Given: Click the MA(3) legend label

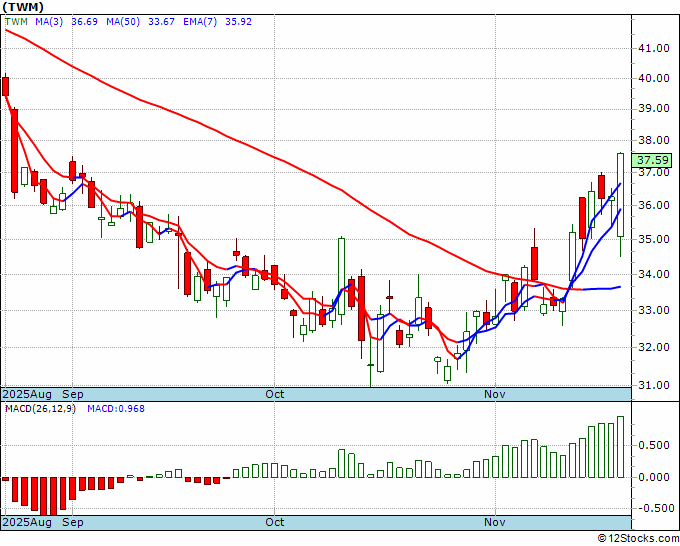Looking at the screenshot, I should (49, 22).
